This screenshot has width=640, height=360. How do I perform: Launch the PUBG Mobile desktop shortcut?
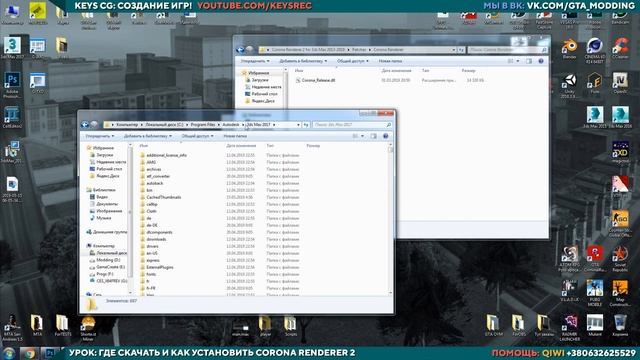pyautogui.click(x=595, y=293)
